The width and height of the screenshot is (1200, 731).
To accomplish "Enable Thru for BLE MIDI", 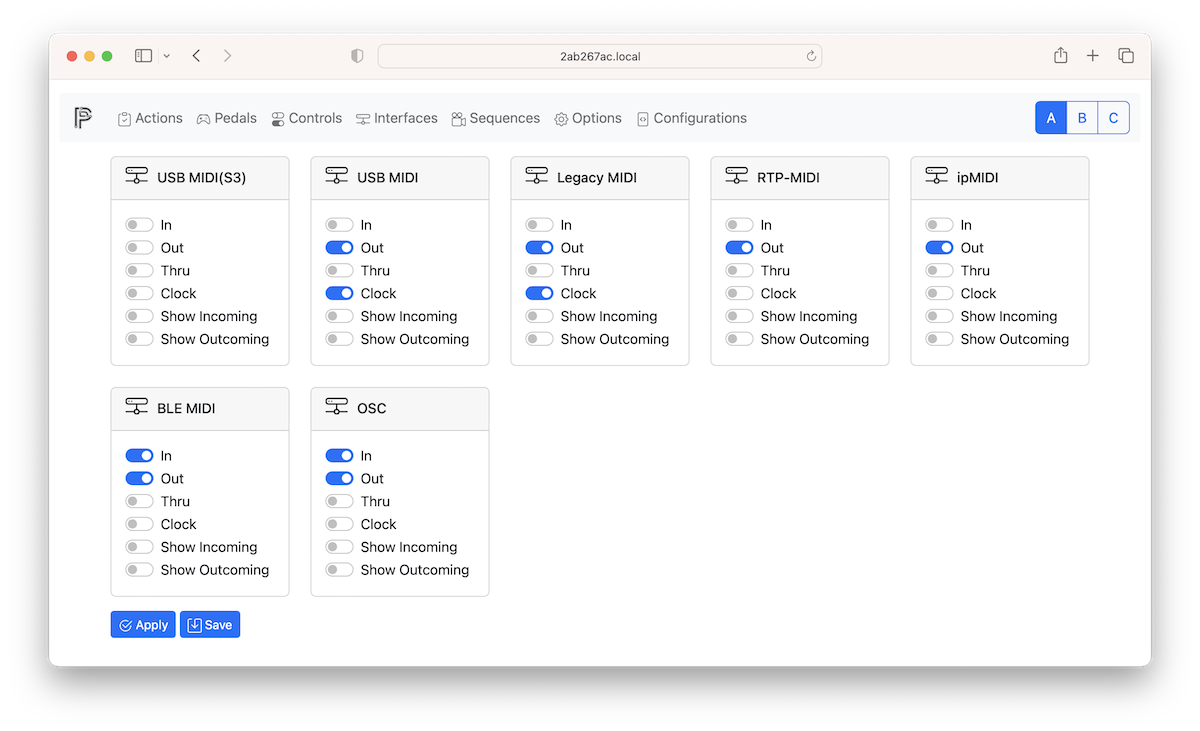I will [x=139, y=502].
